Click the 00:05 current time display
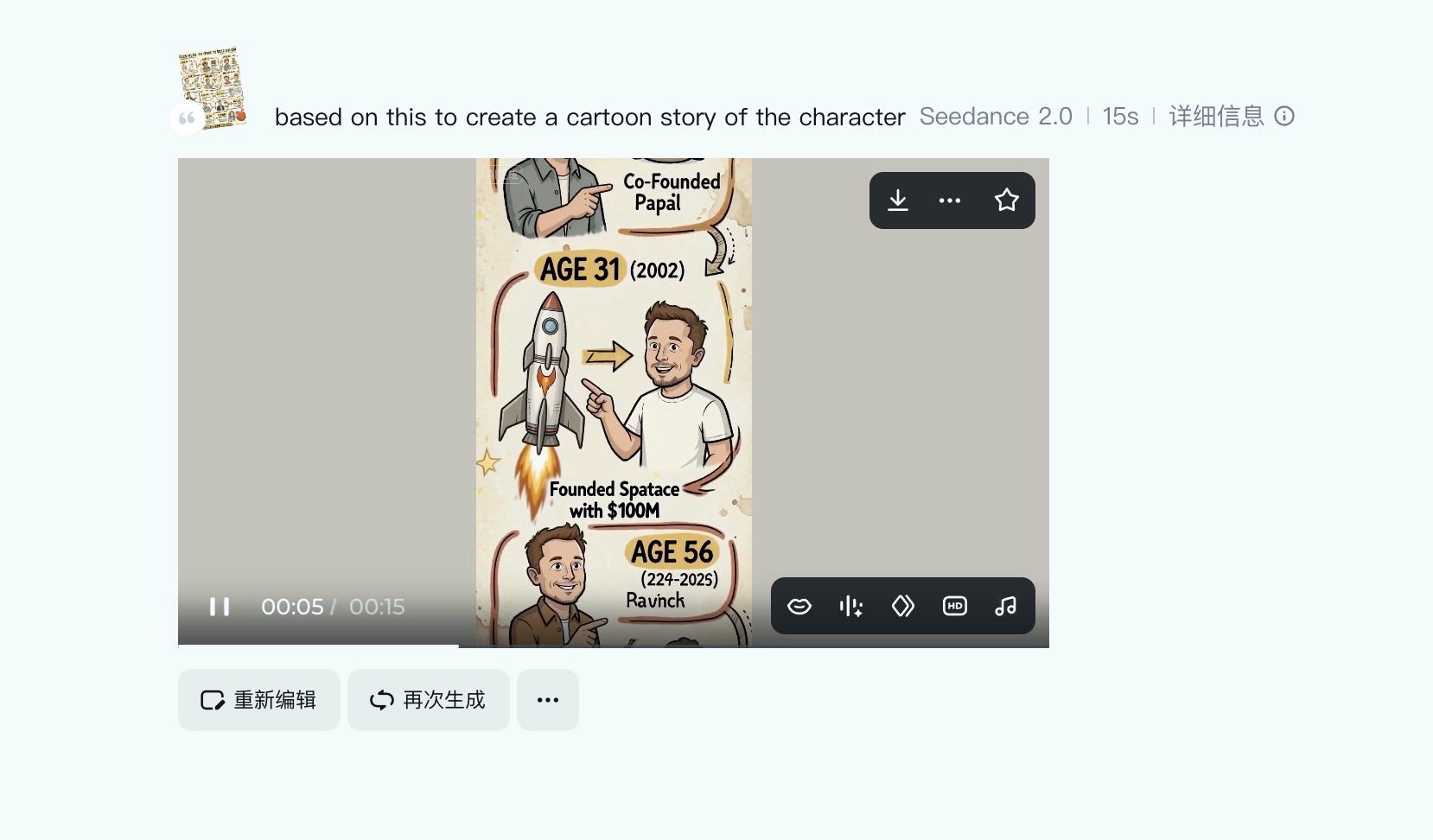The image size is (1433, 840). (292, 607)
